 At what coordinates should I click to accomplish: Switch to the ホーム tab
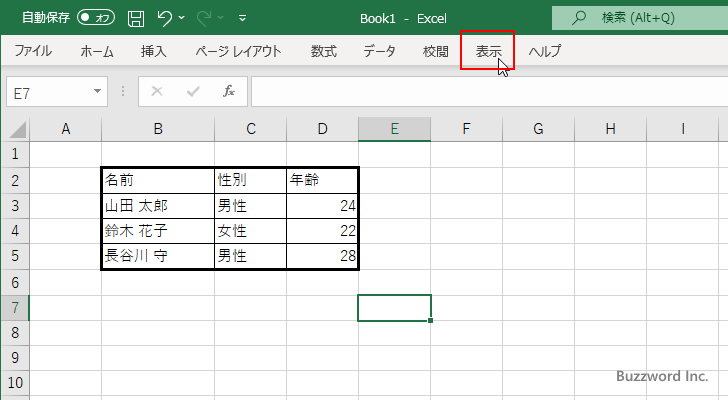[x=97, y=51]
